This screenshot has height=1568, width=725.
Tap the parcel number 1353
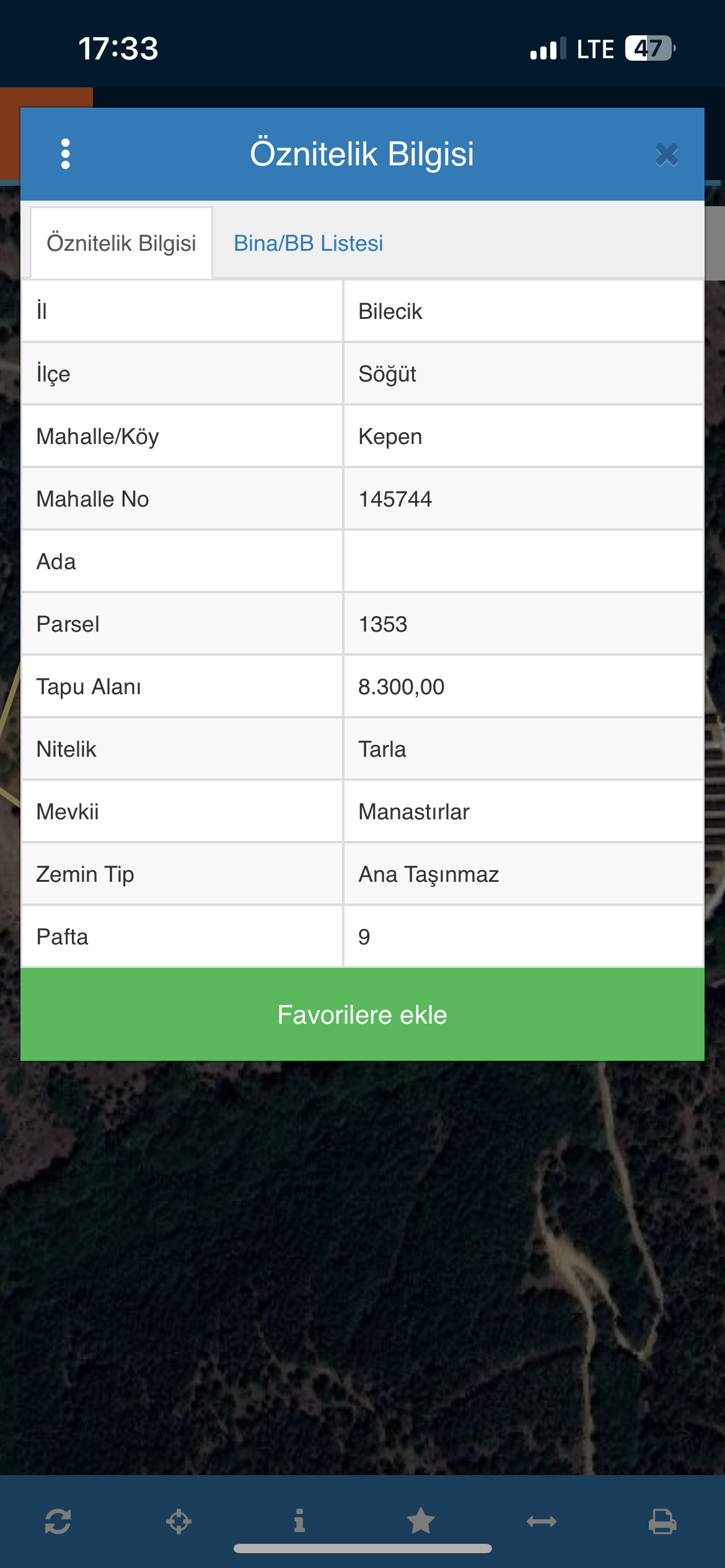(383, 624)
